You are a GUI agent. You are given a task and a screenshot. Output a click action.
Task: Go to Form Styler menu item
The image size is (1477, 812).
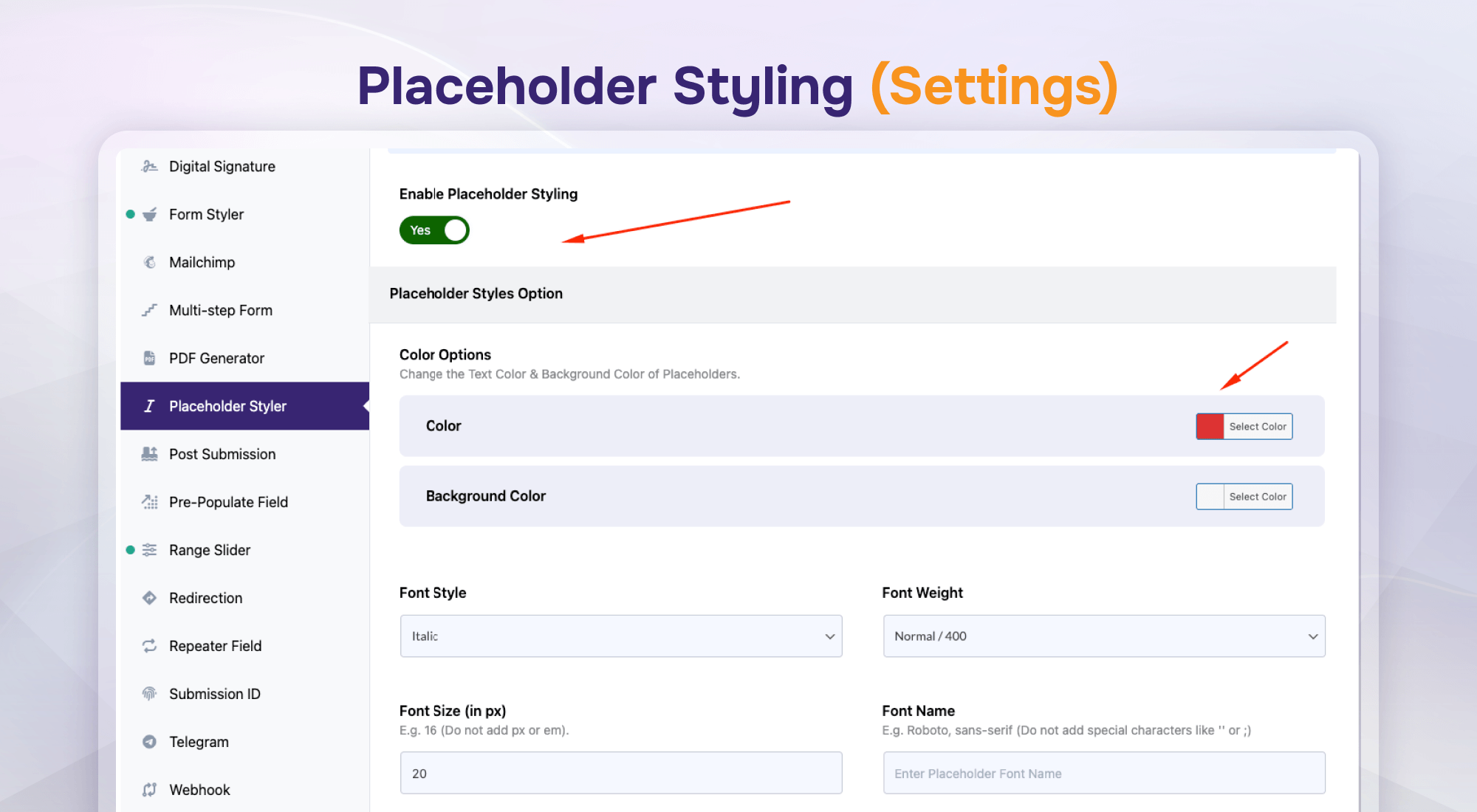245,214
